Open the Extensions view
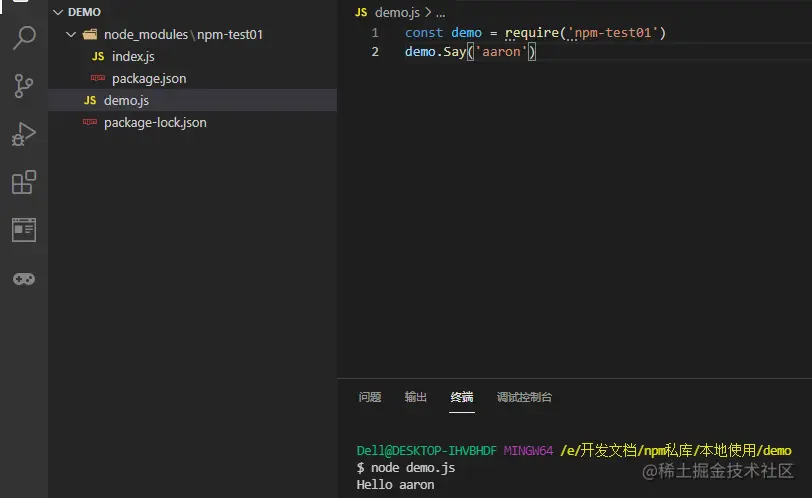Image resolution: width=812 pixels, height=498 pixels. 24,182
